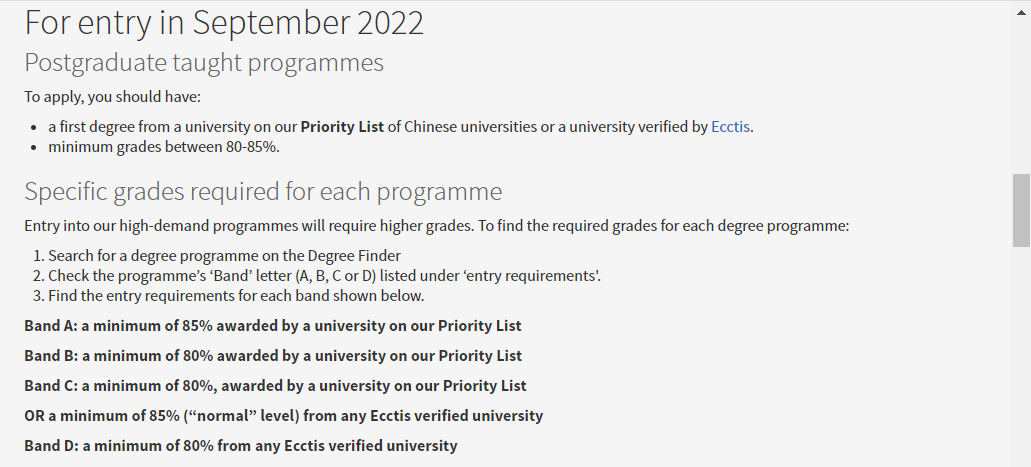Click step 2 about the programme's Band letter

coord(324,276)
